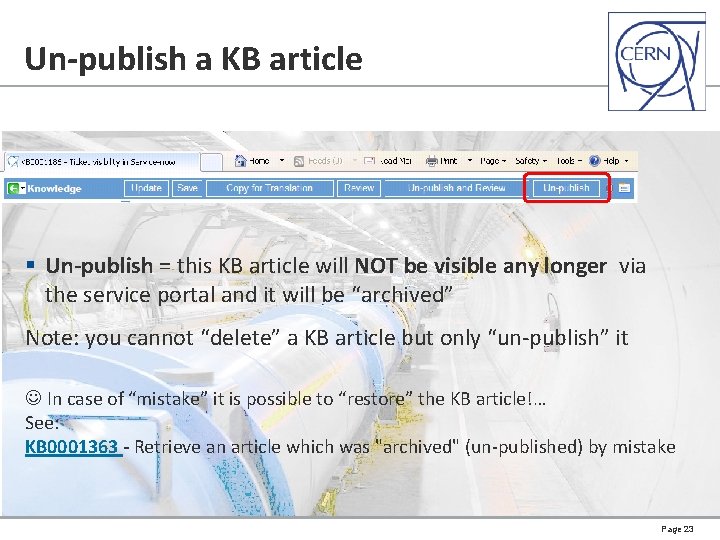The height and width of the screenshot is (540, 720).
Task: Click the Home icon in browser toolbar
Action: pyautogui.click(x=240, y=161)
